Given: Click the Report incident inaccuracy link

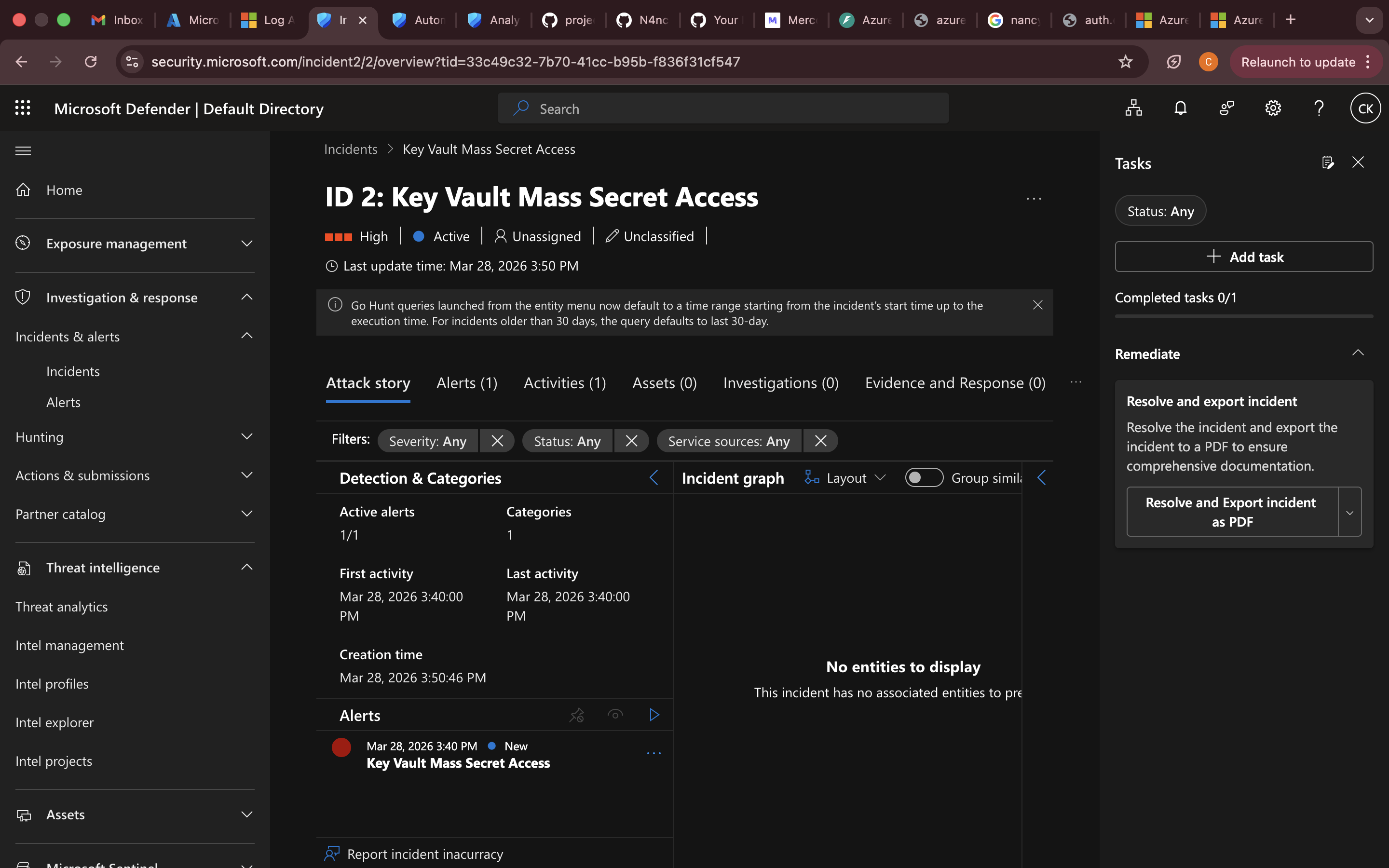Looking at the screenshot, I should click(424, 854).
